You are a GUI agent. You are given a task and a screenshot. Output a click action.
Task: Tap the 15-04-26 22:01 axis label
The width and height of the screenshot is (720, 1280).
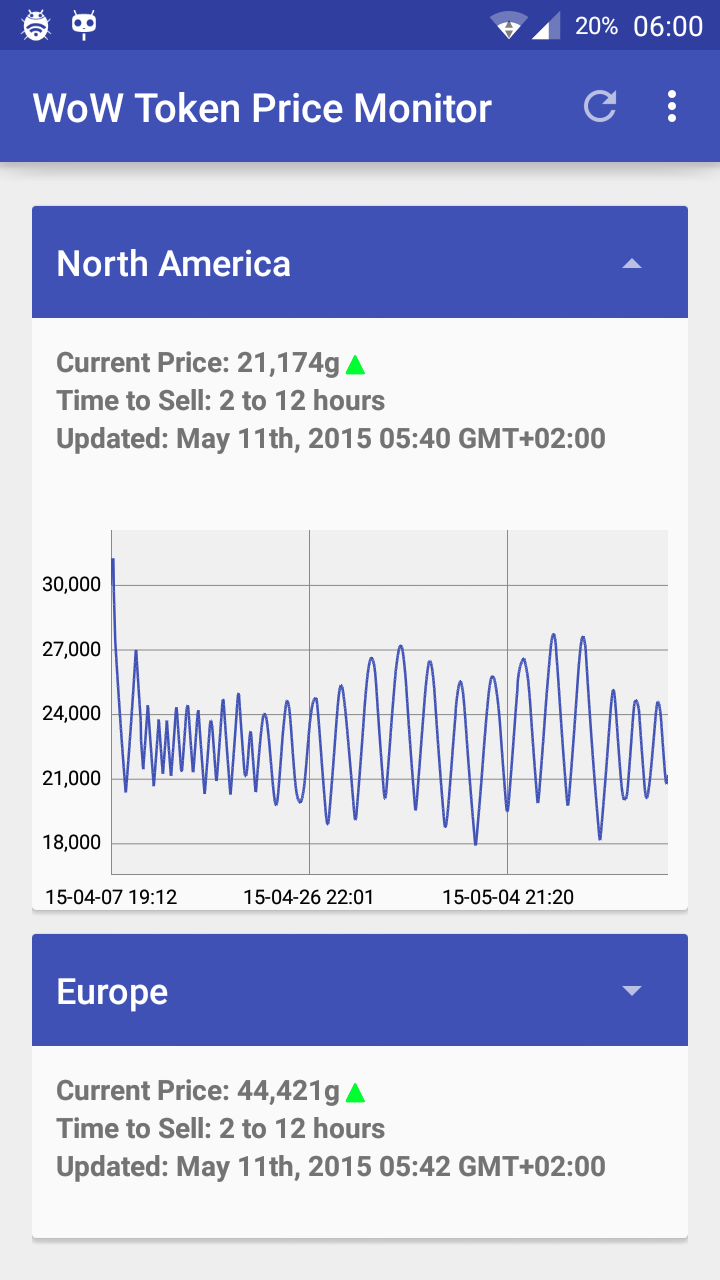pos(308,897)
